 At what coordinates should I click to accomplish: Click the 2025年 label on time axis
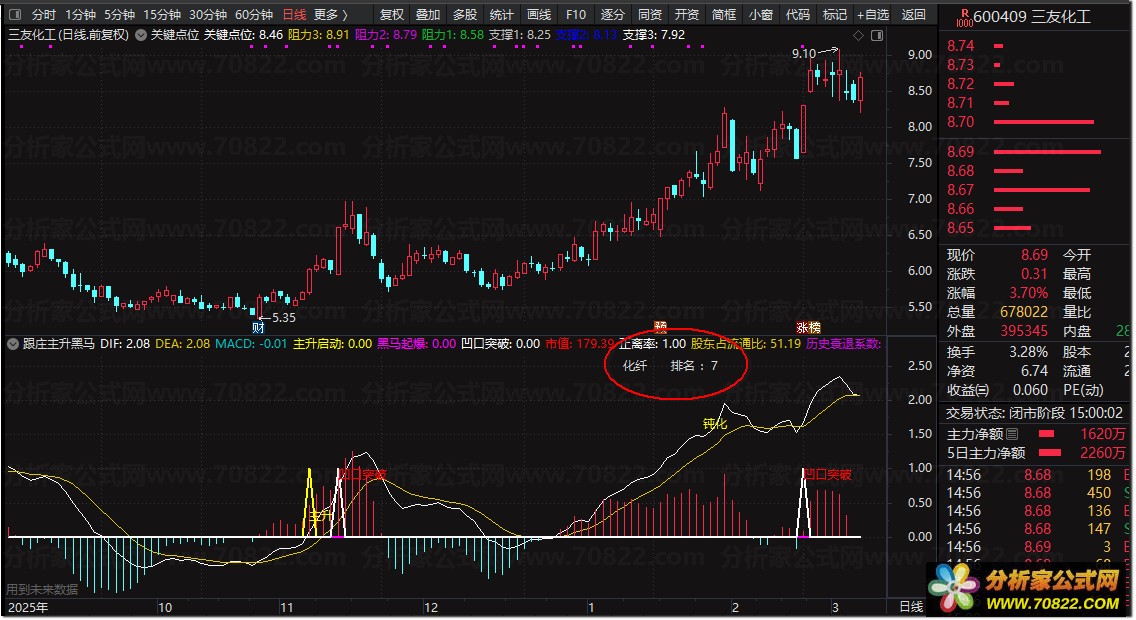(28, 608)
